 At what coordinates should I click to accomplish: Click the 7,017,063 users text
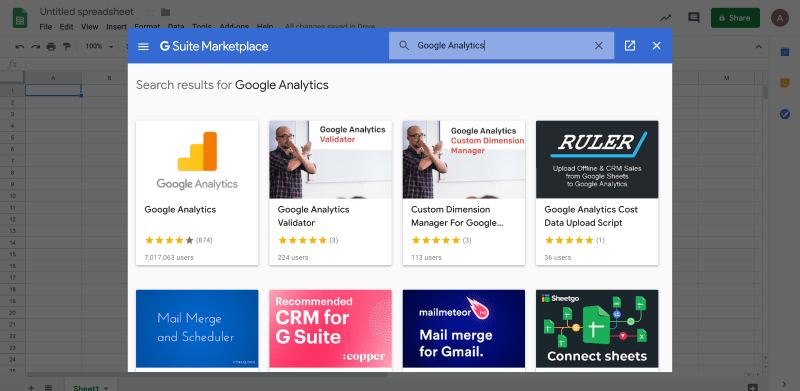(169, 258)
